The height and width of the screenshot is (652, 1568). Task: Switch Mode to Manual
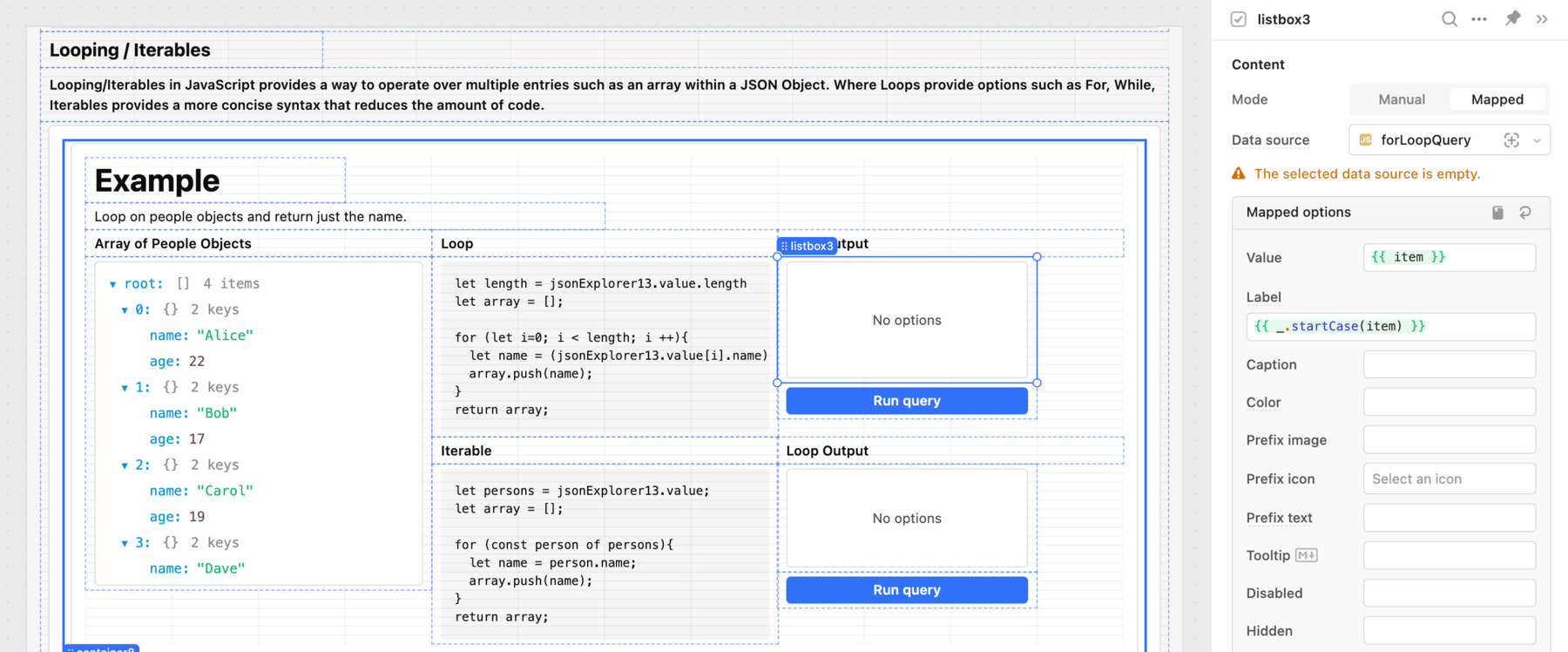1402,99
